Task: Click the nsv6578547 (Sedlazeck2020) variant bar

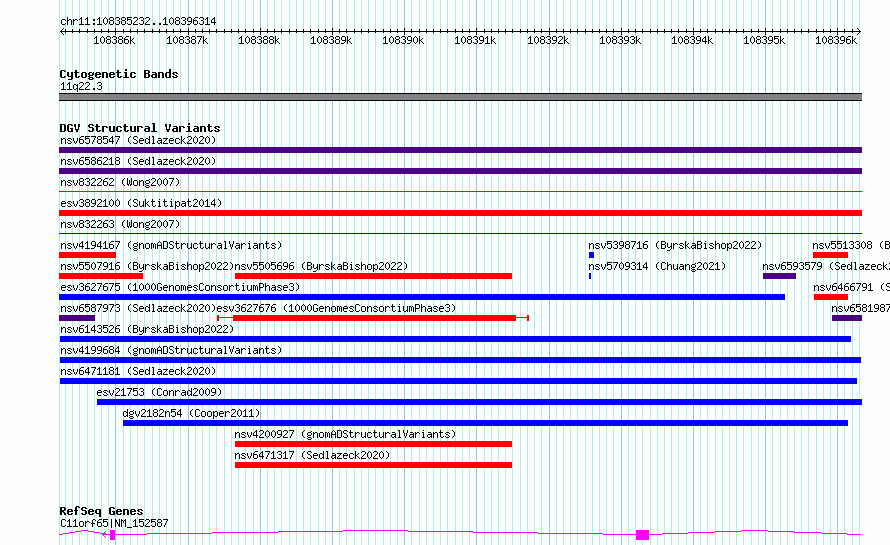Action: click(460, 150)
